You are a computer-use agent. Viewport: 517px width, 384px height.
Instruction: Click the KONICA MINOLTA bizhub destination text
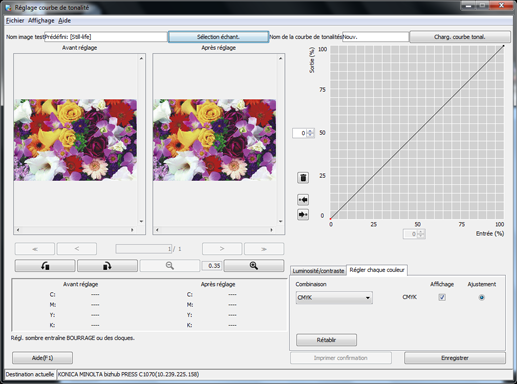pos(128,374)
